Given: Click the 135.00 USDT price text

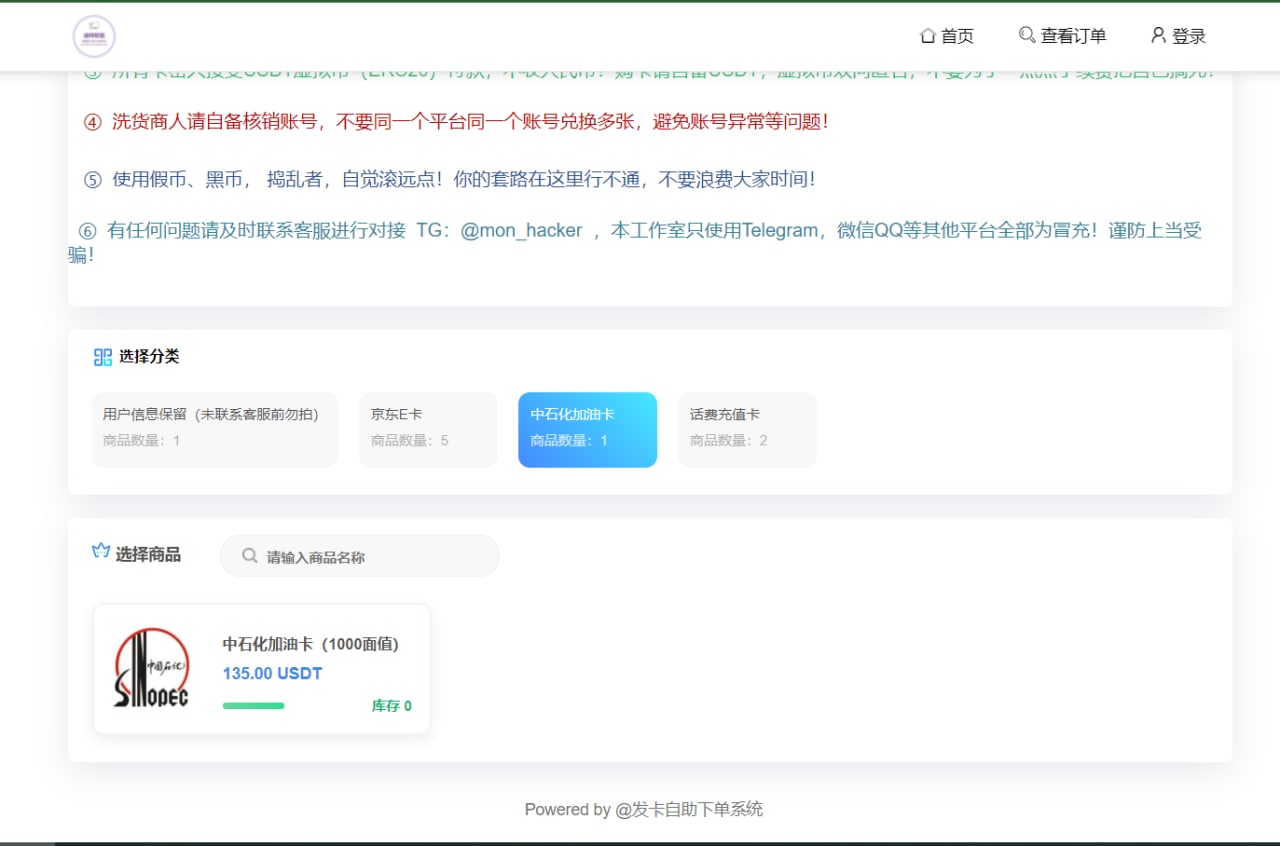Looking at the screenshot, I should 271,674.
